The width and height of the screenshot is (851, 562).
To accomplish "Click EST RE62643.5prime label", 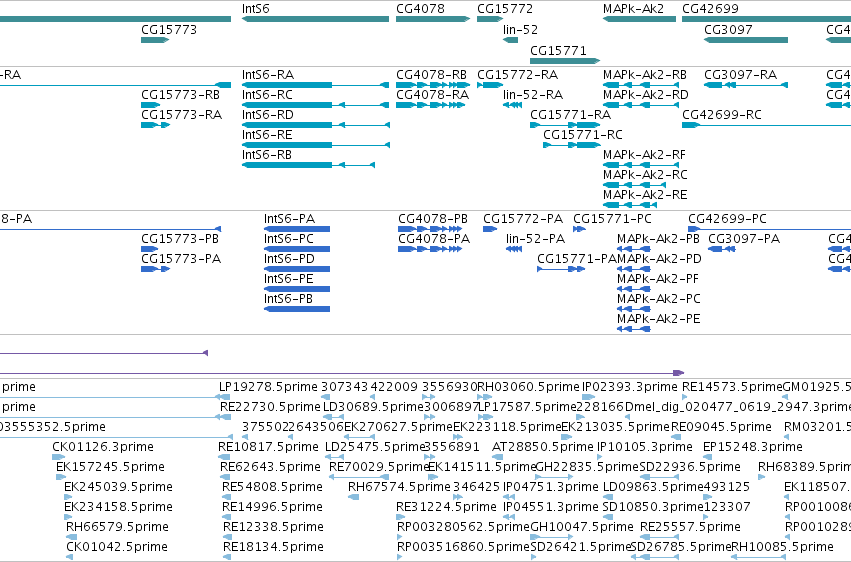I will tap(270, 468).
